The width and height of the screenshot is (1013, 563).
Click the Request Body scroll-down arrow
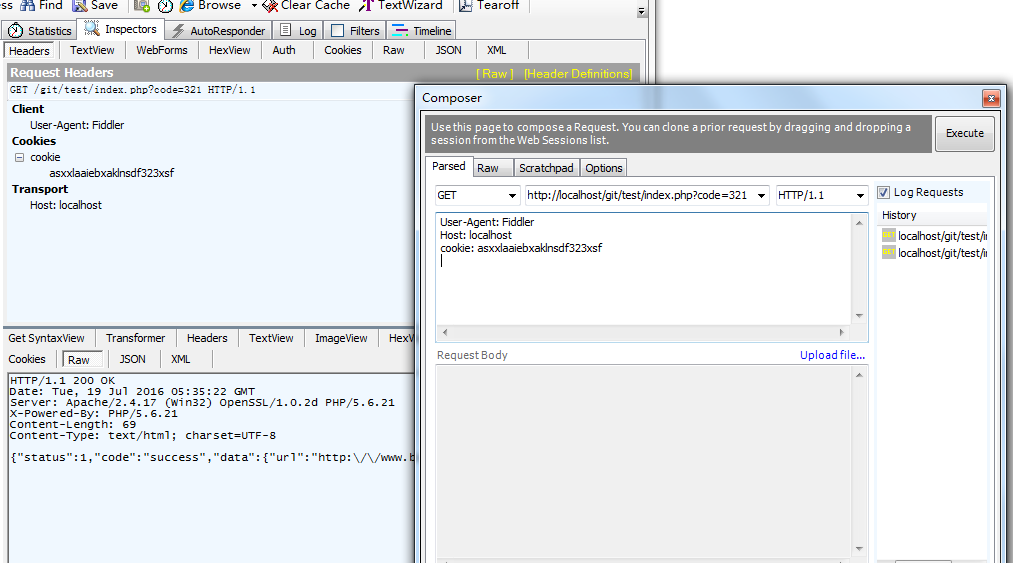859,549
